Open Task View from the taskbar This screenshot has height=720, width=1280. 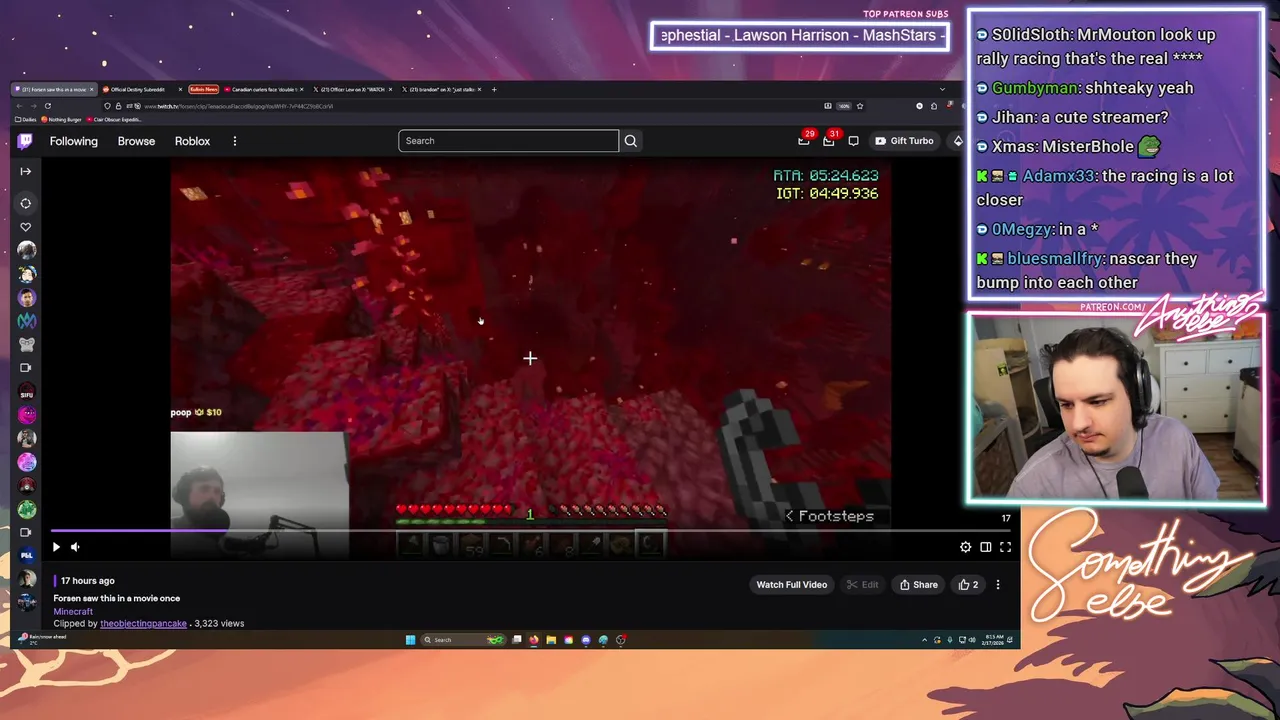pos(517,640)
